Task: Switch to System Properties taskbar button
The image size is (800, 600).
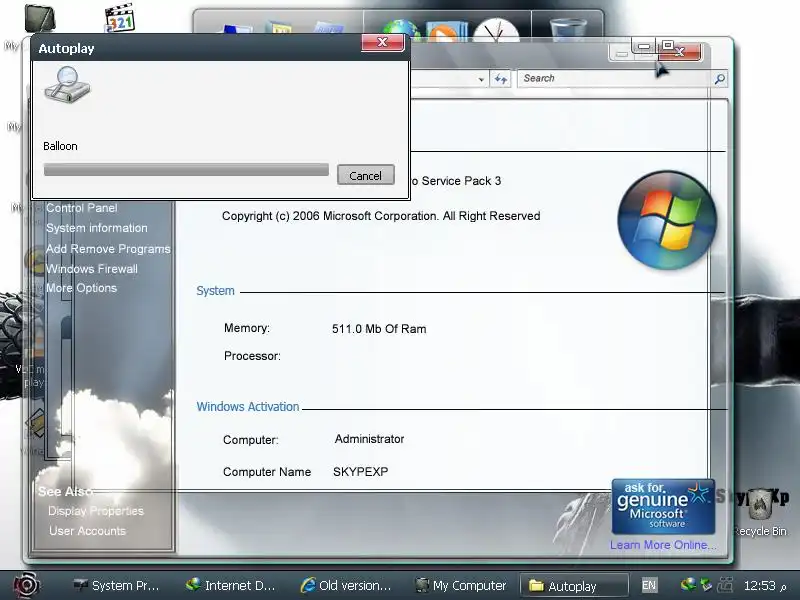Action: [x=116, y=586]
